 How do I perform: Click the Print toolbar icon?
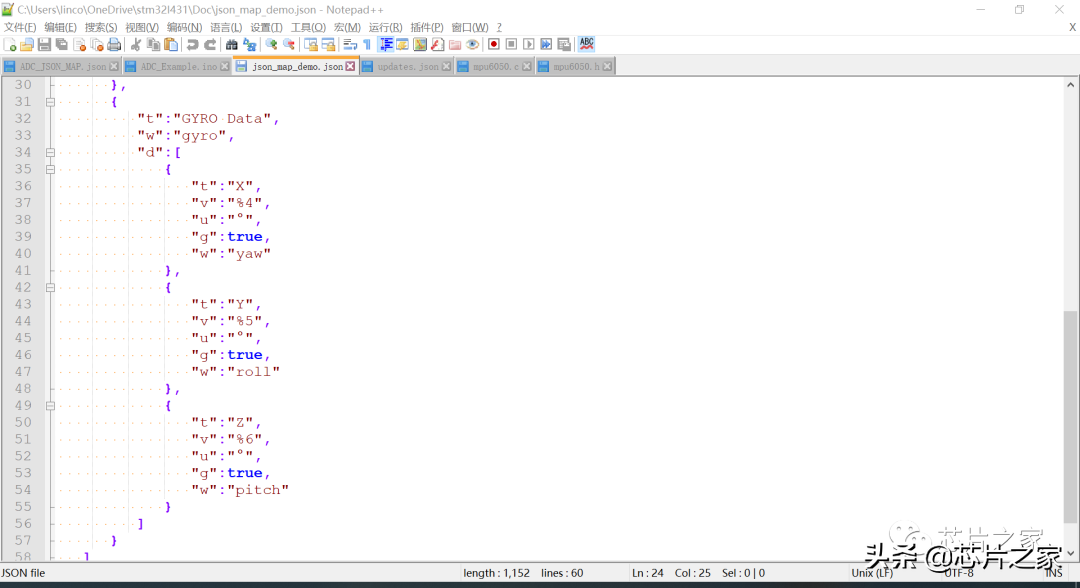coord(114,45)
